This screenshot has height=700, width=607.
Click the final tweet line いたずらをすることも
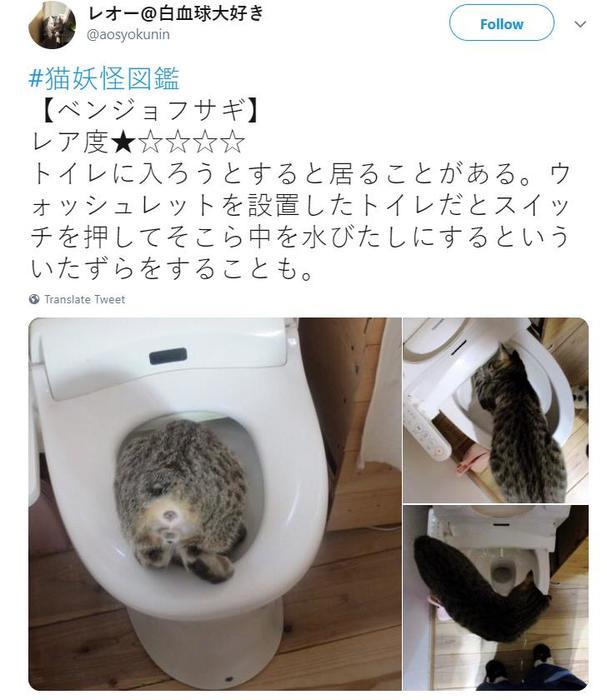[x=172, y=269]
